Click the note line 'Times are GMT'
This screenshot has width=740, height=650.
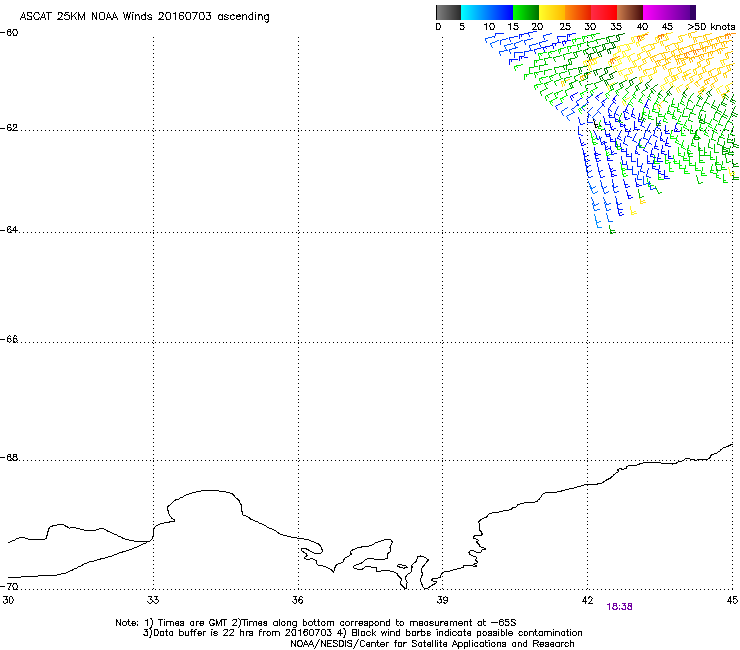click(192, 623)
